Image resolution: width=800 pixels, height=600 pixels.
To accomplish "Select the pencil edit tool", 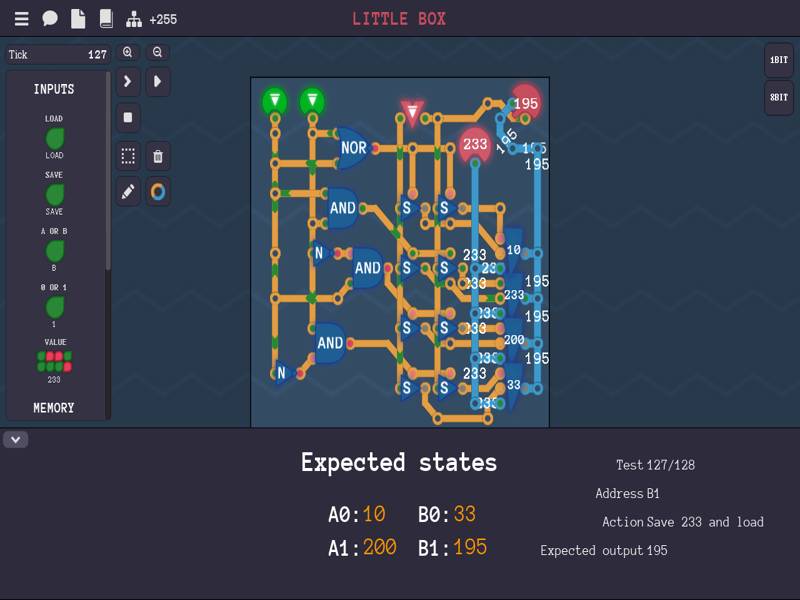I will (128, 191).
